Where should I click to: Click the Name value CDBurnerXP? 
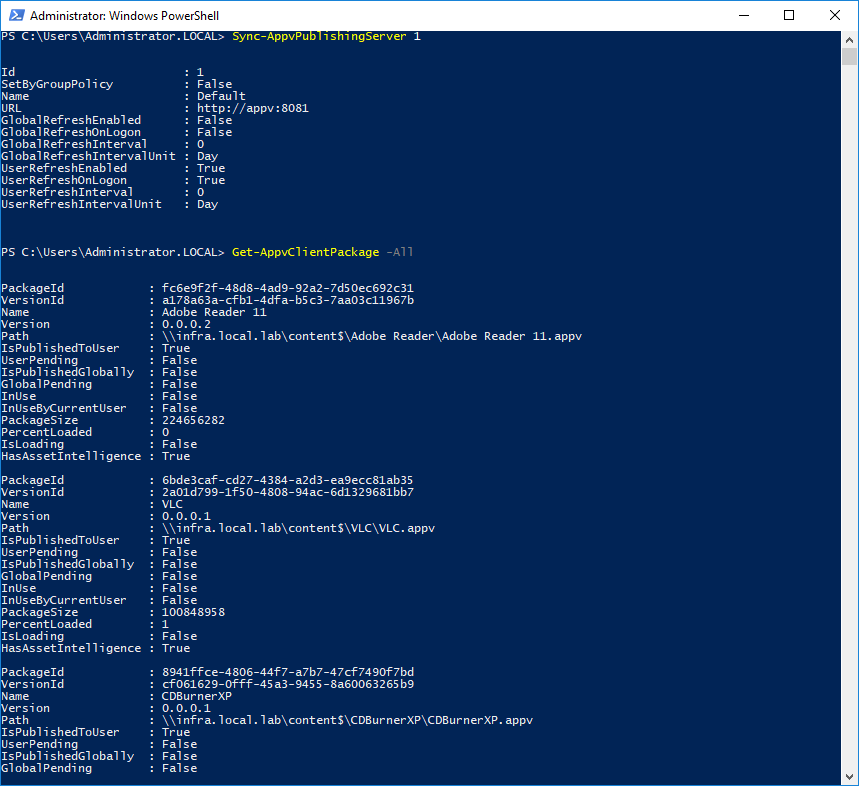tap(196, 697)
